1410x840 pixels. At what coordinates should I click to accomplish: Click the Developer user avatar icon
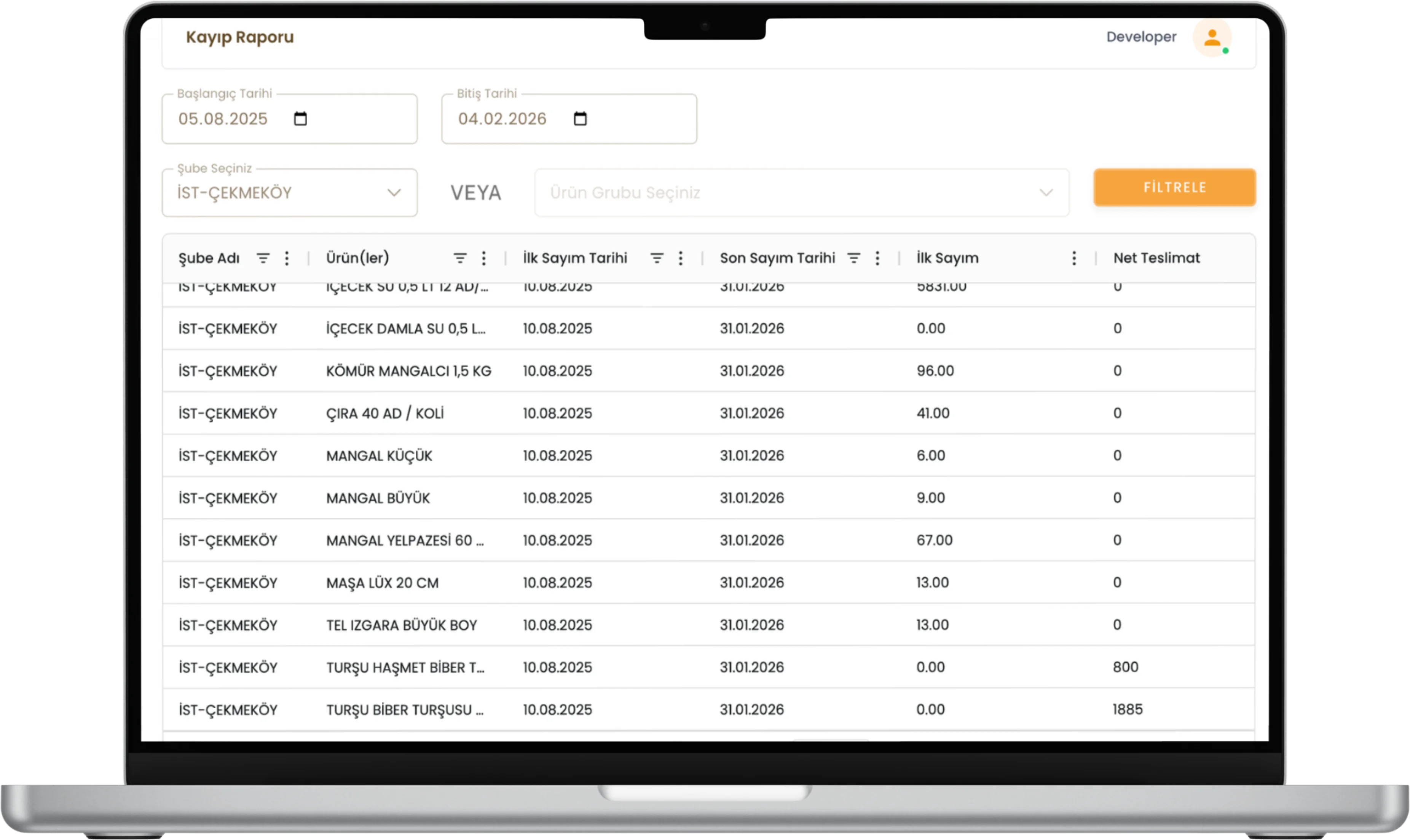tap(1212, 38)
